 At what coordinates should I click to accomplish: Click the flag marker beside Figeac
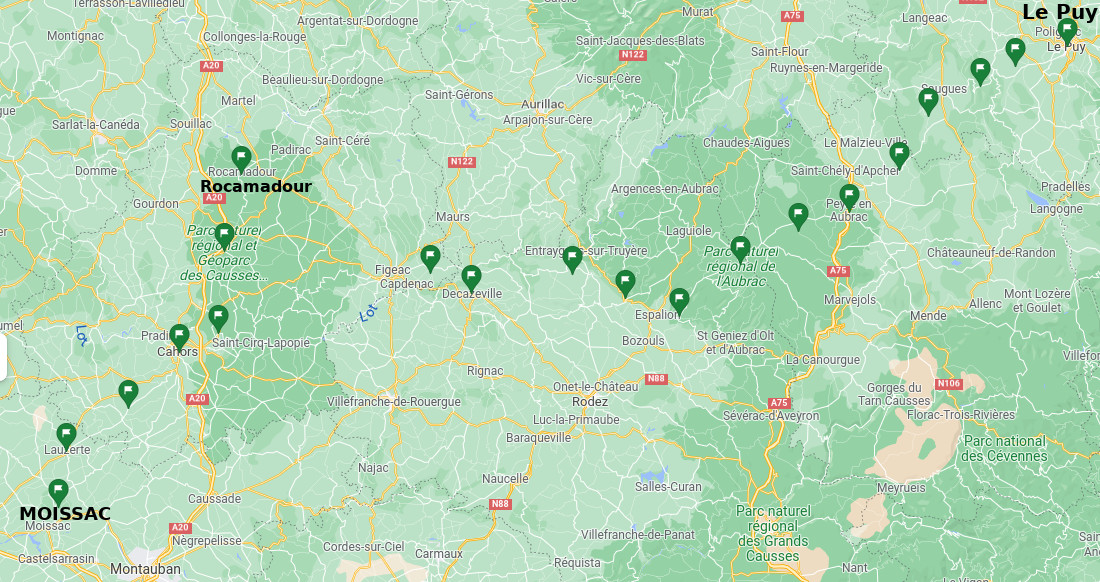[x=430, y=258]
